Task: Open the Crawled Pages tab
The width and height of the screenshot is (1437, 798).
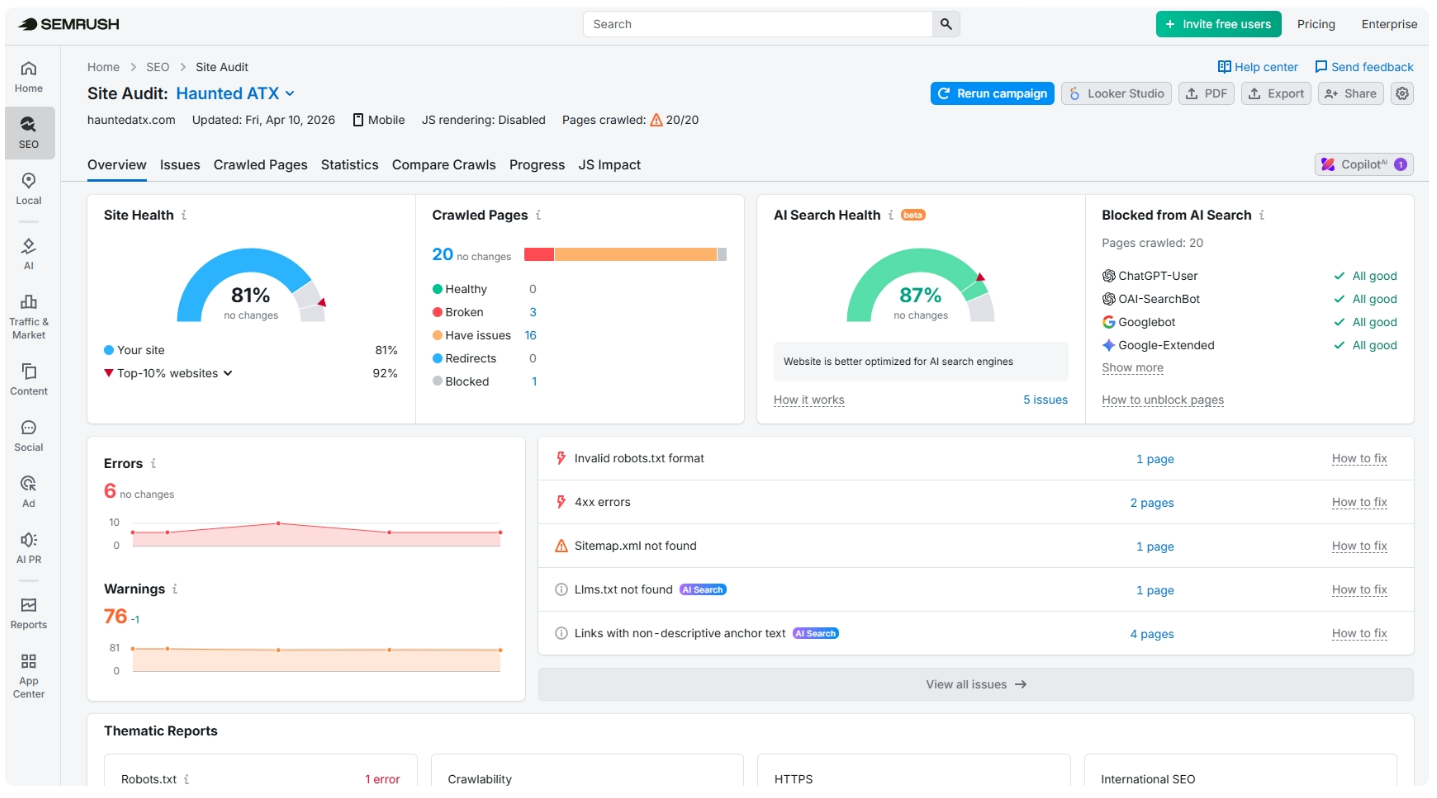Action: point(260,165)
